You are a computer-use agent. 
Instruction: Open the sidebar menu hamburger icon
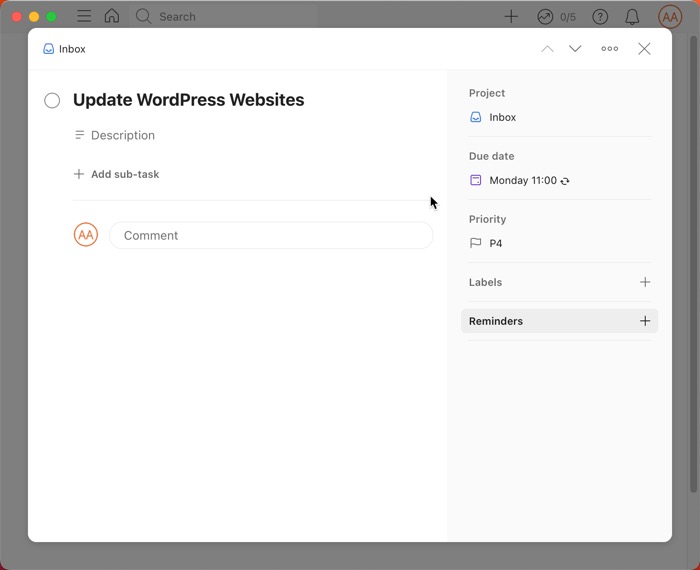[x=83, y=17]
